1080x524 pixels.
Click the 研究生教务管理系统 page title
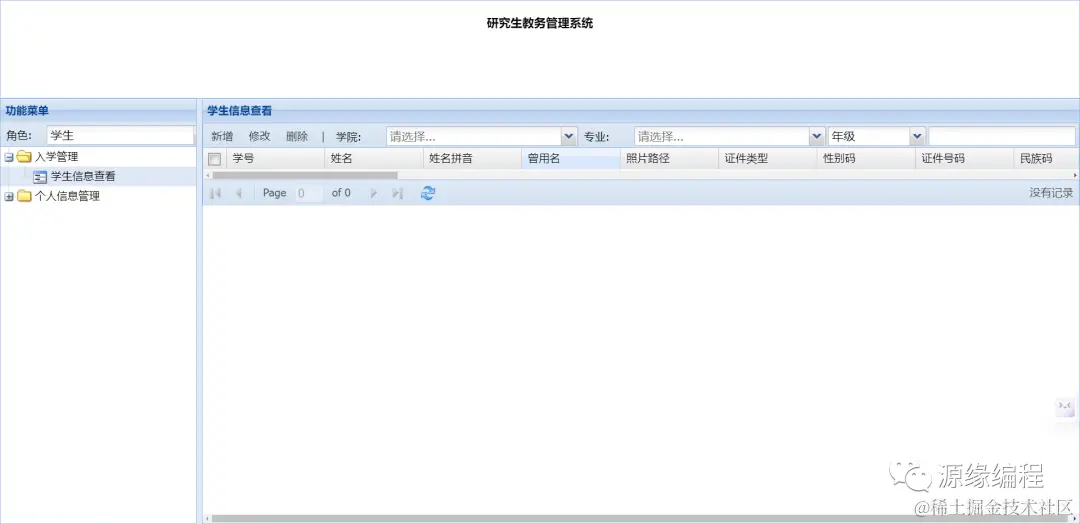540,23
